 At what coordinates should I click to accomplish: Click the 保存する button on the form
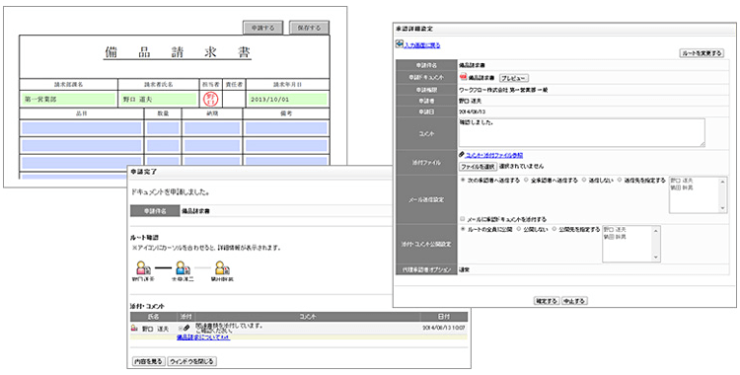point(309,28)
